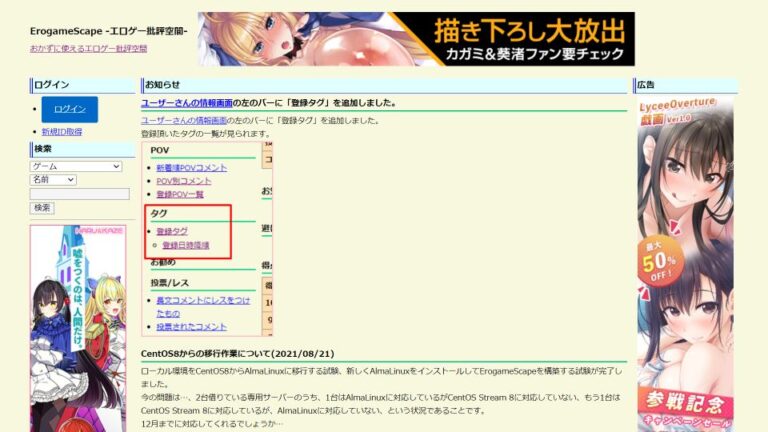Open the 新規ID取得 link

[x=61, y=131]
